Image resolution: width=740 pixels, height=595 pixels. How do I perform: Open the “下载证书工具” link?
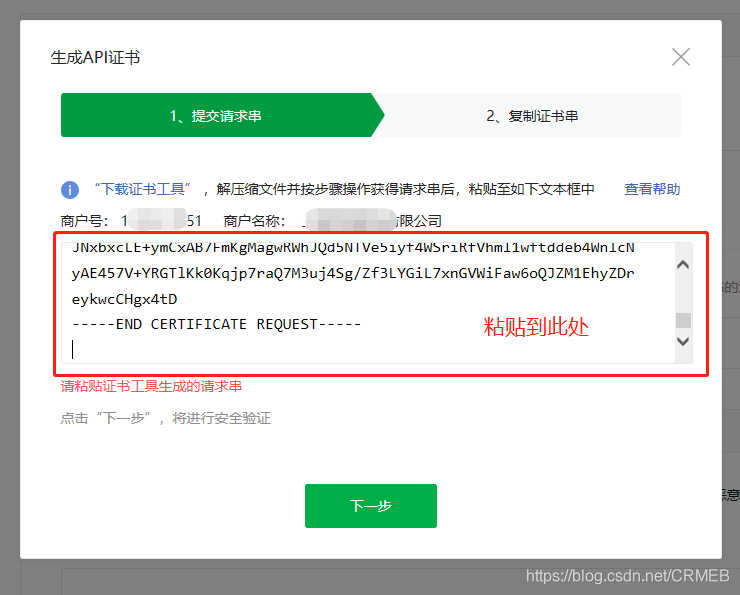142,189
